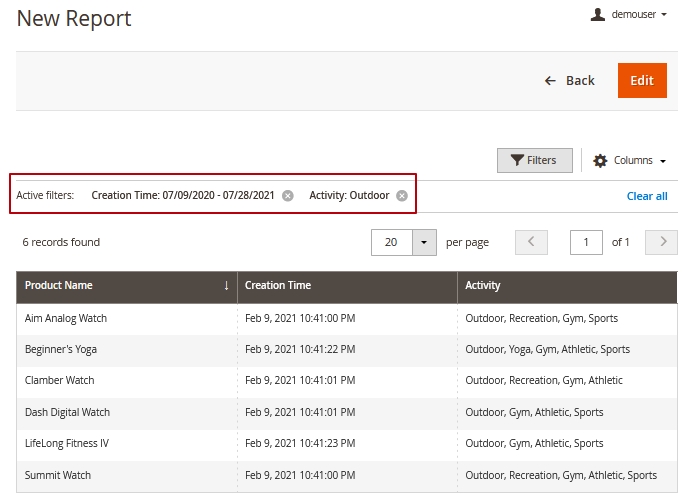Sort by Activity column header

click(x=483, y=286)
